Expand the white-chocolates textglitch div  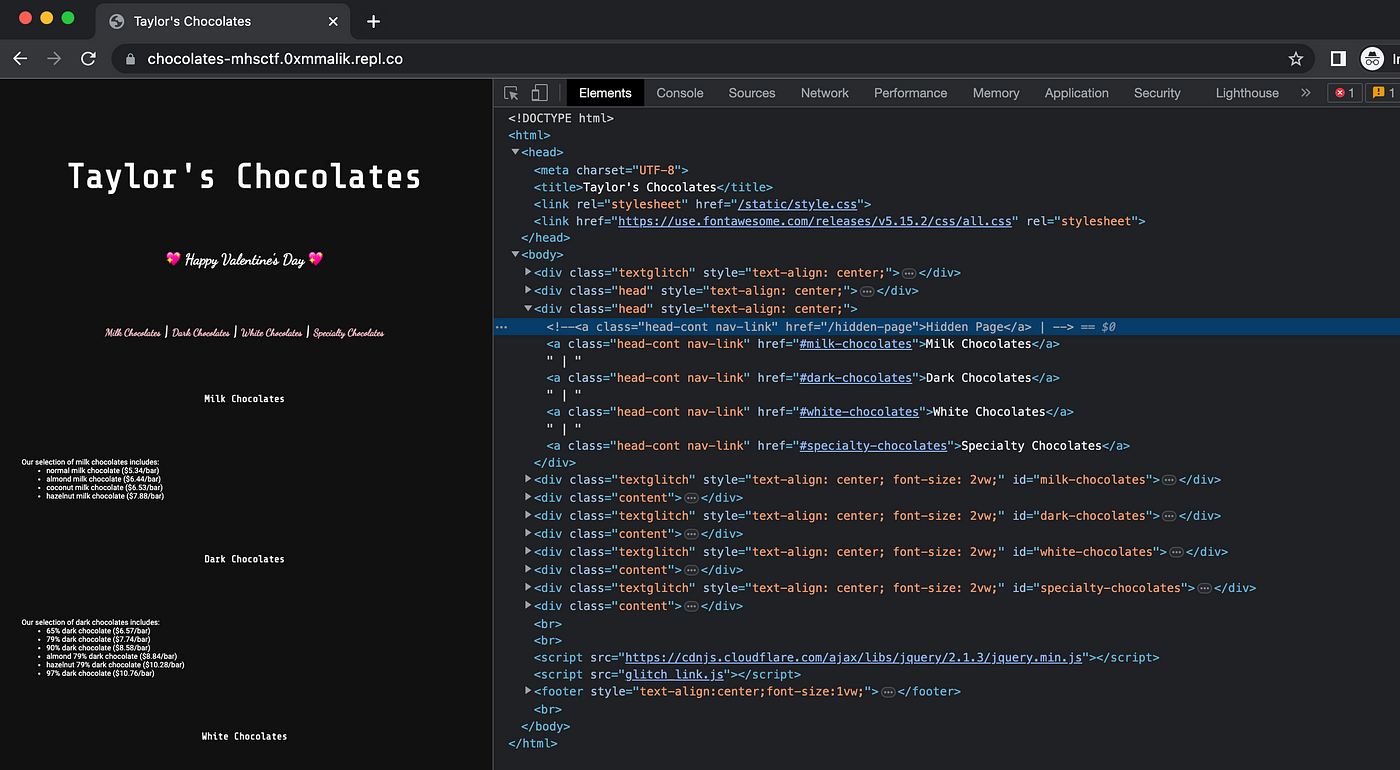coord(528,552)
